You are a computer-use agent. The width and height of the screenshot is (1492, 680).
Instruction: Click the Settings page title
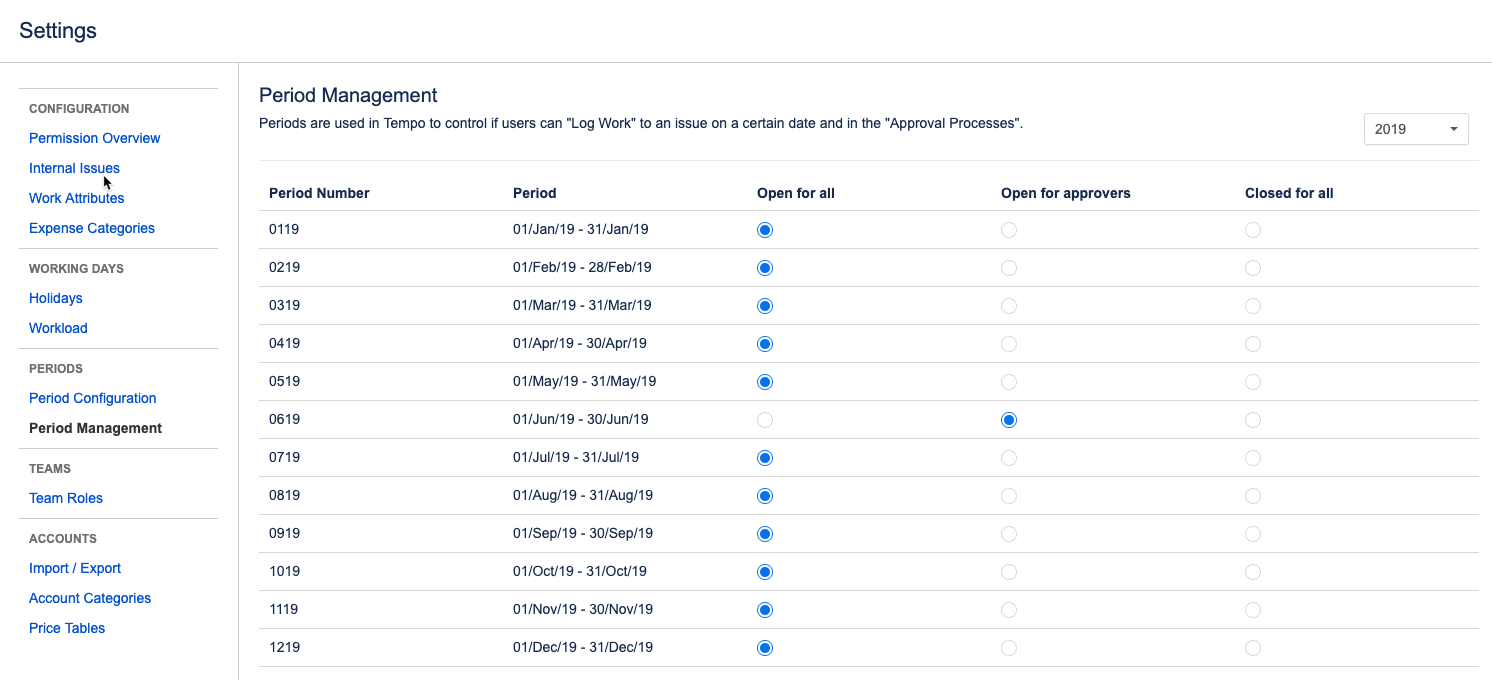point(57,31)
